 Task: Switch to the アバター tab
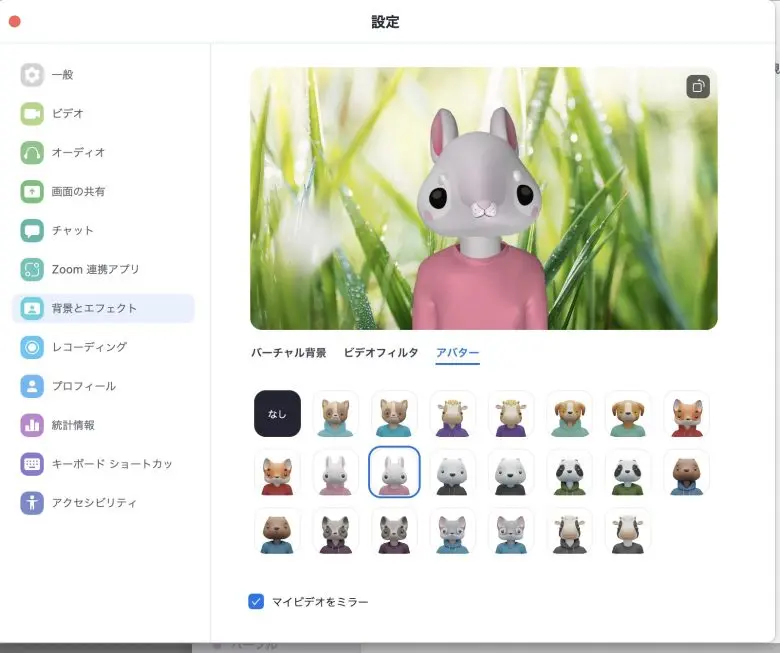click(x=458, y=353)
